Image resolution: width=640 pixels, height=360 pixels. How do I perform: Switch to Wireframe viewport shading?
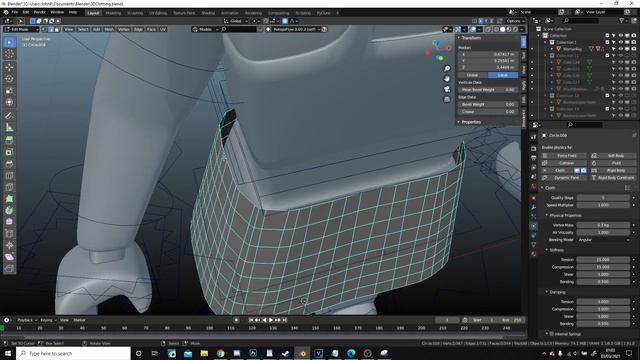[x=496, y=29]
